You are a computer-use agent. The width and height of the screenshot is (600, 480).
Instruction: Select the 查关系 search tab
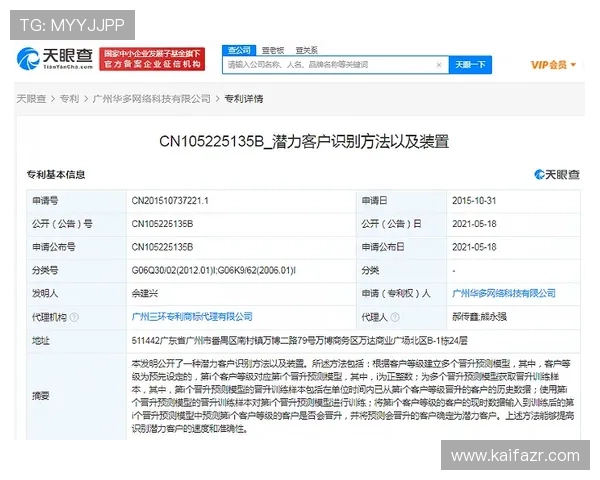click(307, 51)
